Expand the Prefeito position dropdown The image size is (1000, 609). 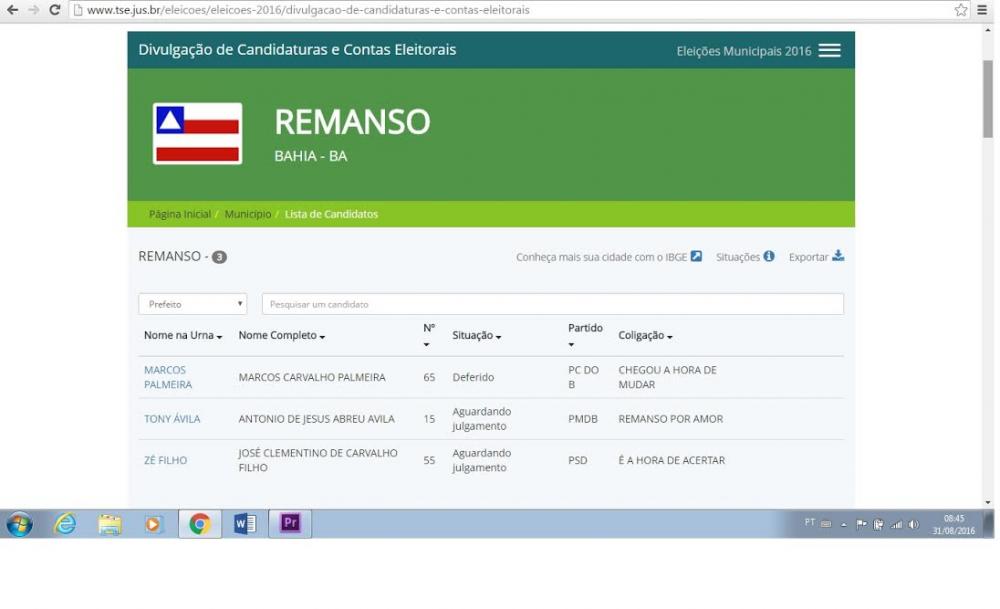pos(192,304)
